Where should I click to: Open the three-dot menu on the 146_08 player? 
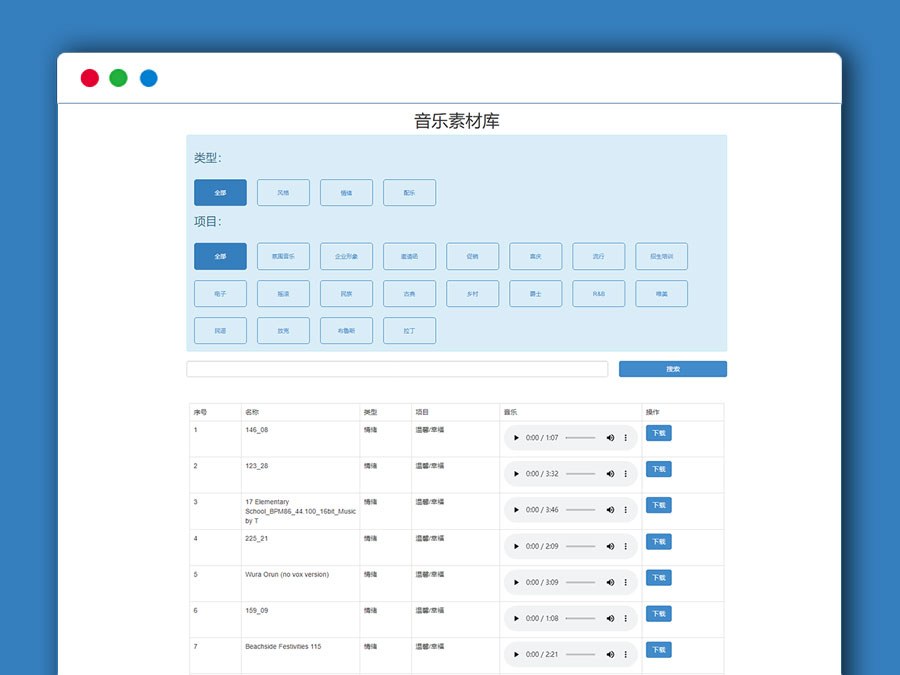pyautogui.click(x=626, y=437)
